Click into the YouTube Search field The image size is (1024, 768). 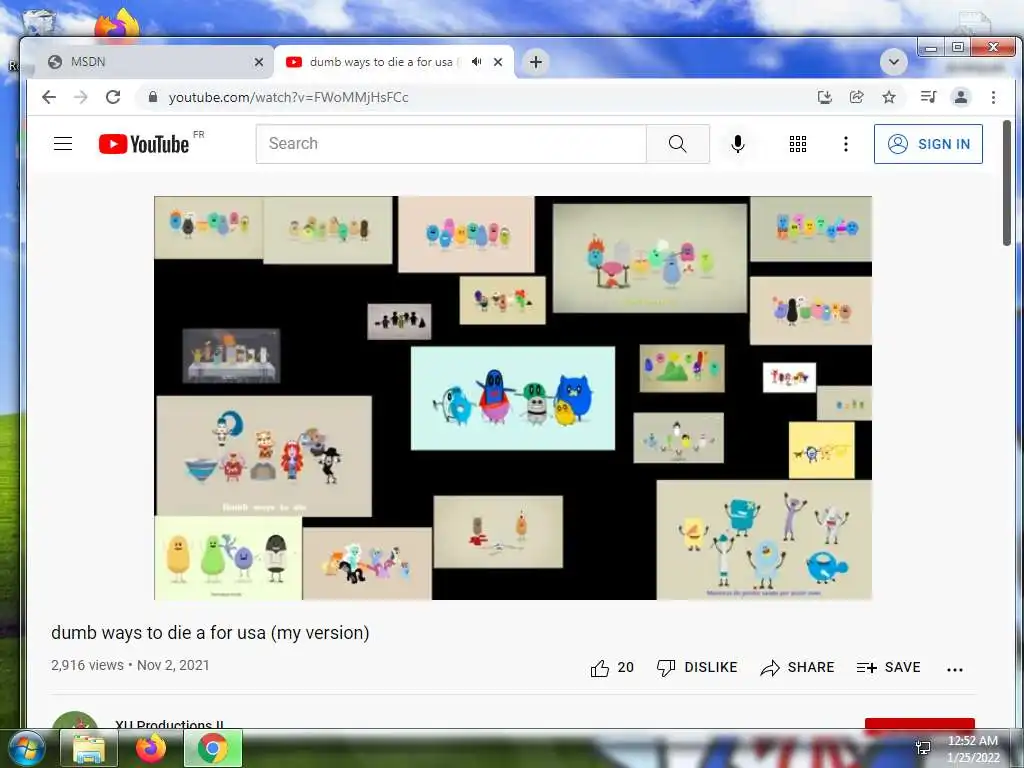451,144
